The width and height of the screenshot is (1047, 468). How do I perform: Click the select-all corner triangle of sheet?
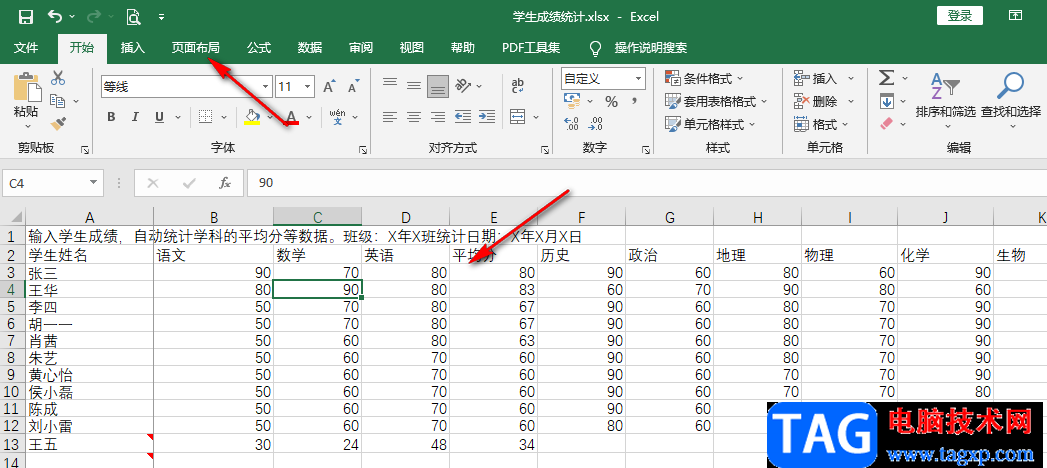pos(13,216)
